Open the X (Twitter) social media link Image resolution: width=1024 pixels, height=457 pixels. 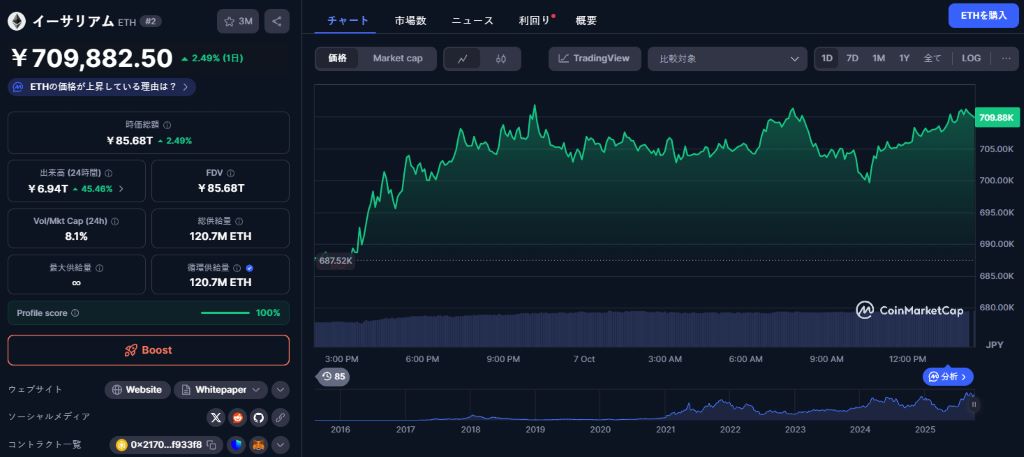216,417
